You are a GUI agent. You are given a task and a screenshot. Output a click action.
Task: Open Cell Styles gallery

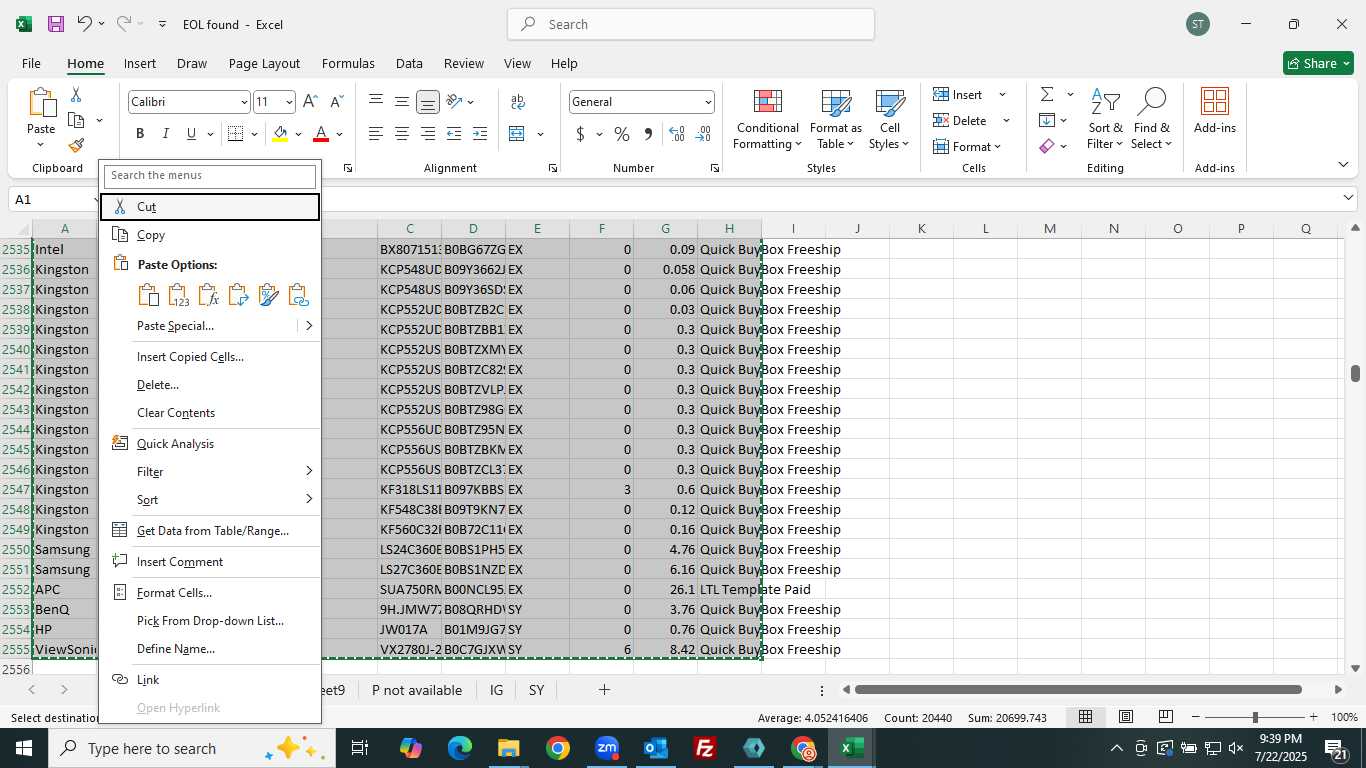pyautogui.click(x=889, y=120)
